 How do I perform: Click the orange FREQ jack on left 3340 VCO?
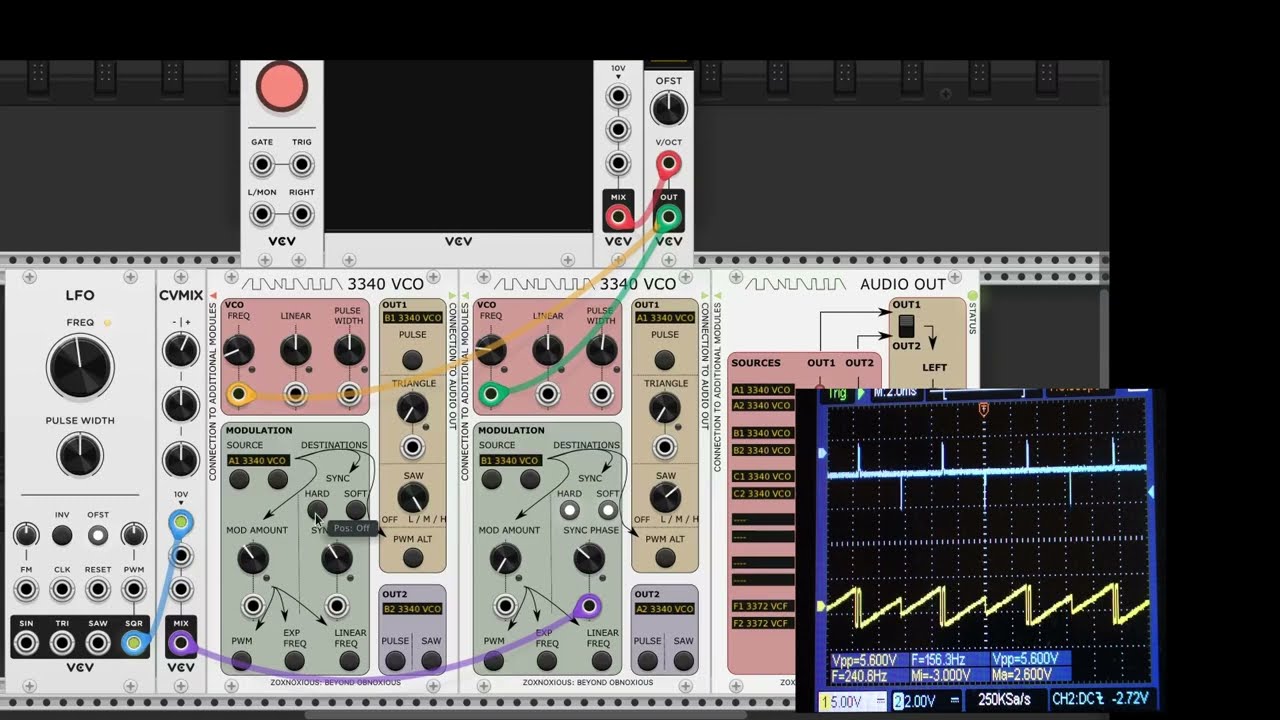238,393
